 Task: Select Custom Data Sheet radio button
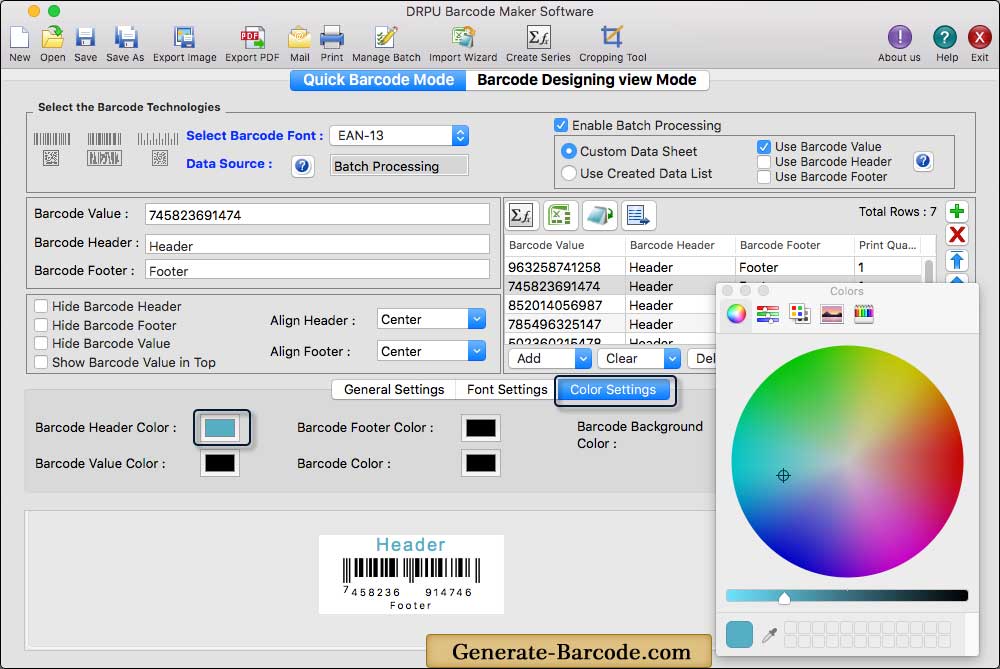(x=568, y=151)
